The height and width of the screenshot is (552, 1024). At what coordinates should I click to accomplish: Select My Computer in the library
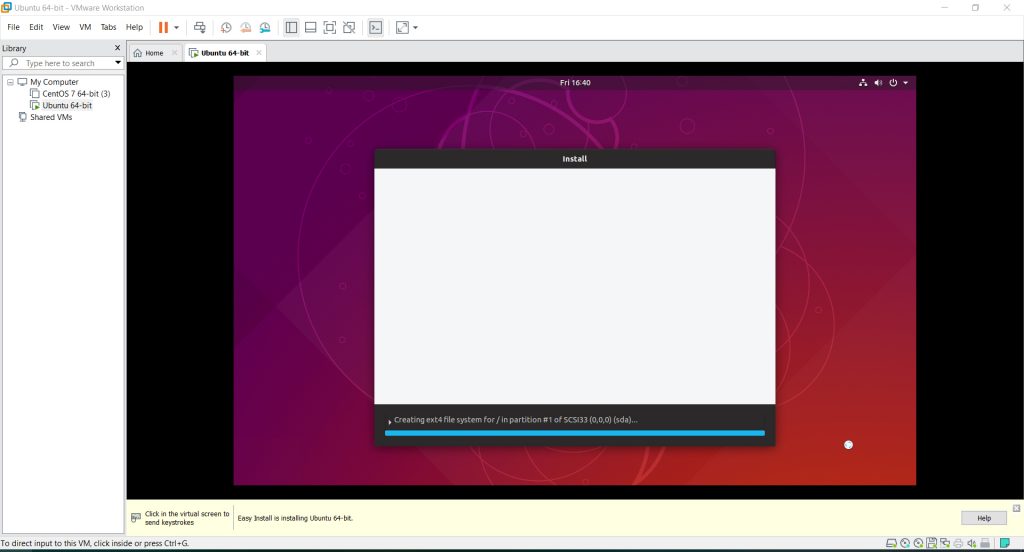tap(54, 82)
